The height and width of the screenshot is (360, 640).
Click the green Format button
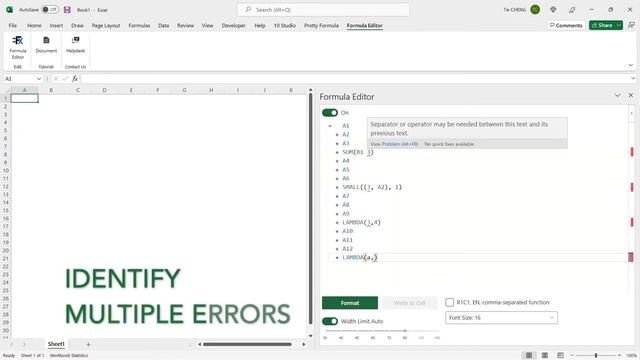[350, 303]
